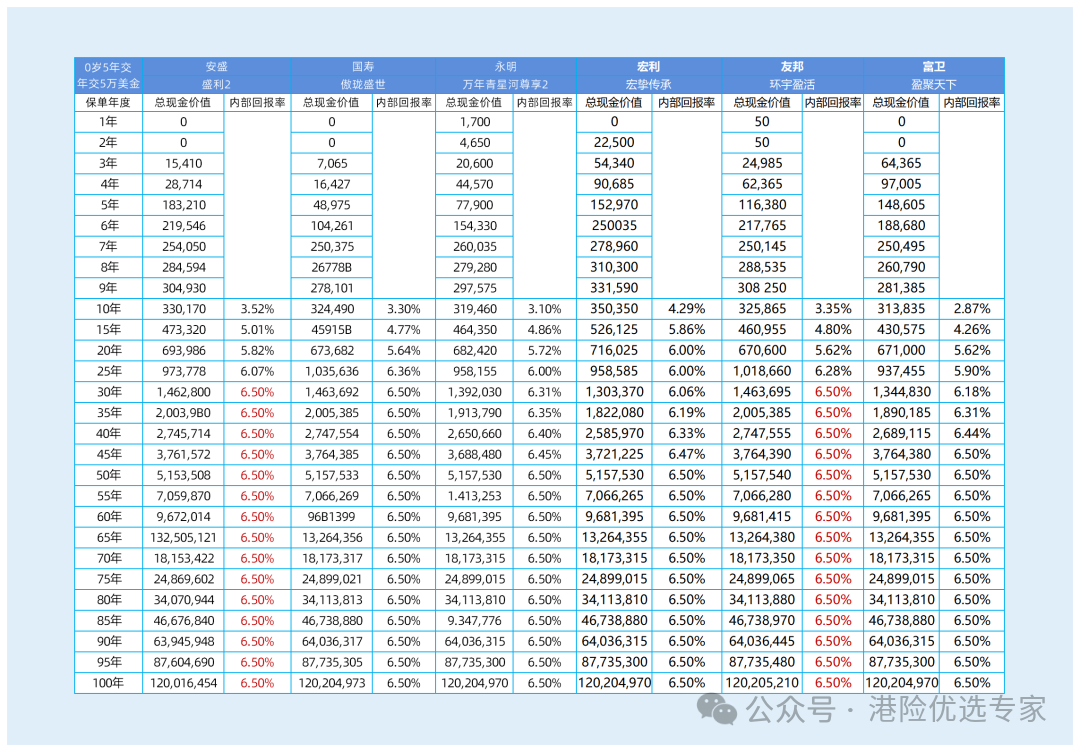Click the 保单年度 column header
This screenshot has width=1080, height=752.
tap(108, 103)
